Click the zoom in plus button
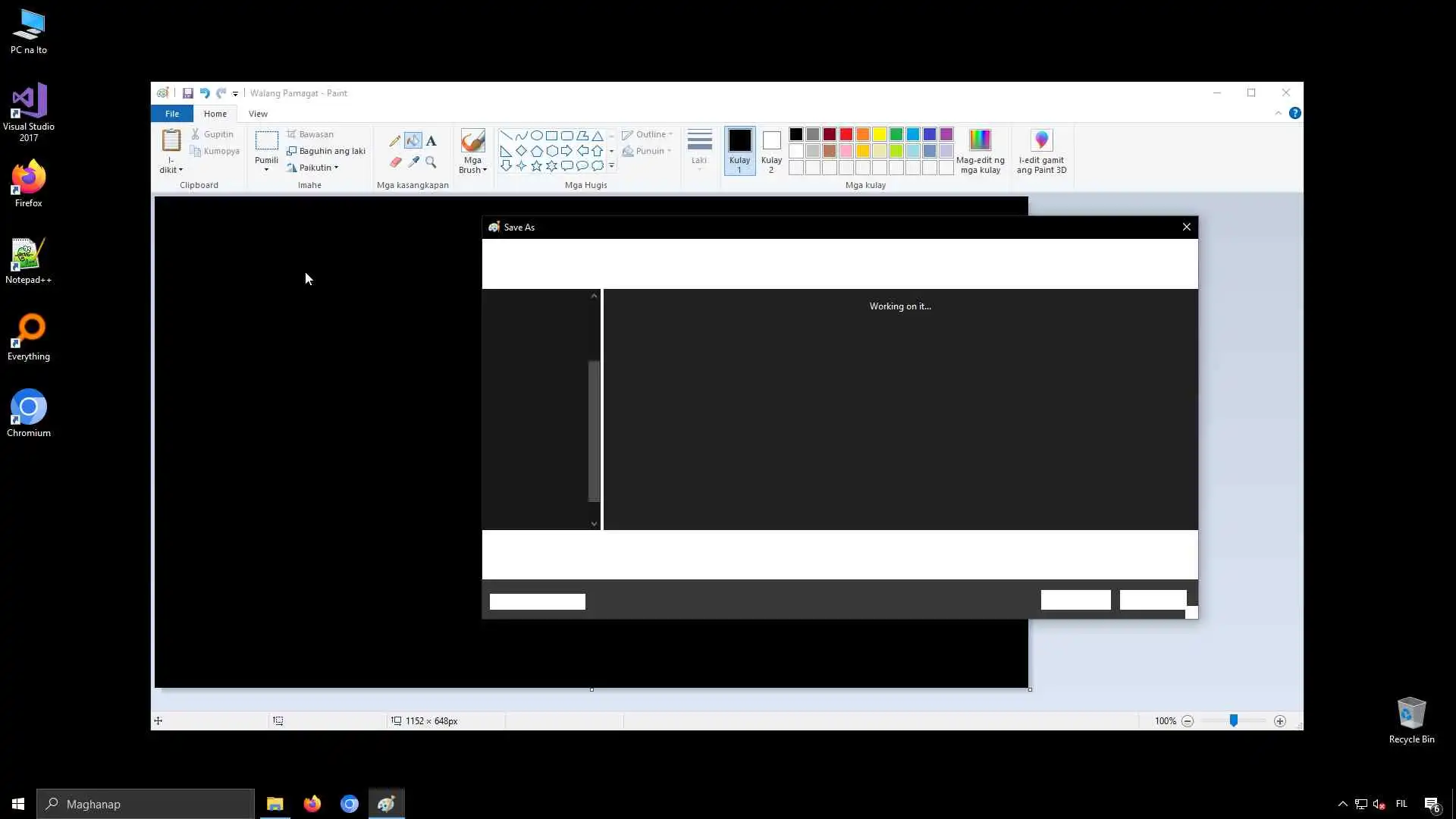Viewport: 1456px width, 819px height. coord(1280,721)
